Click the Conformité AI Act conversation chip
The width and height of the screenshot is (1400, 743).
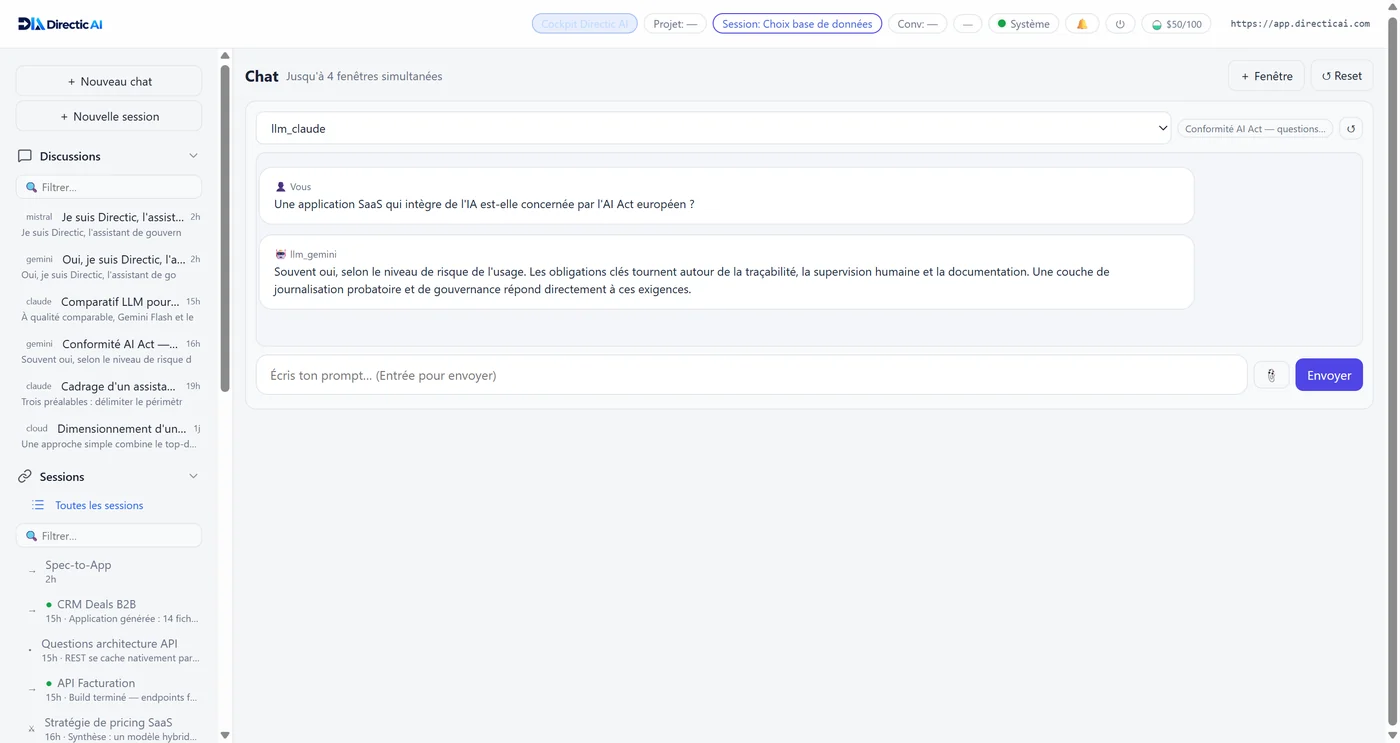coord(1255,128)
